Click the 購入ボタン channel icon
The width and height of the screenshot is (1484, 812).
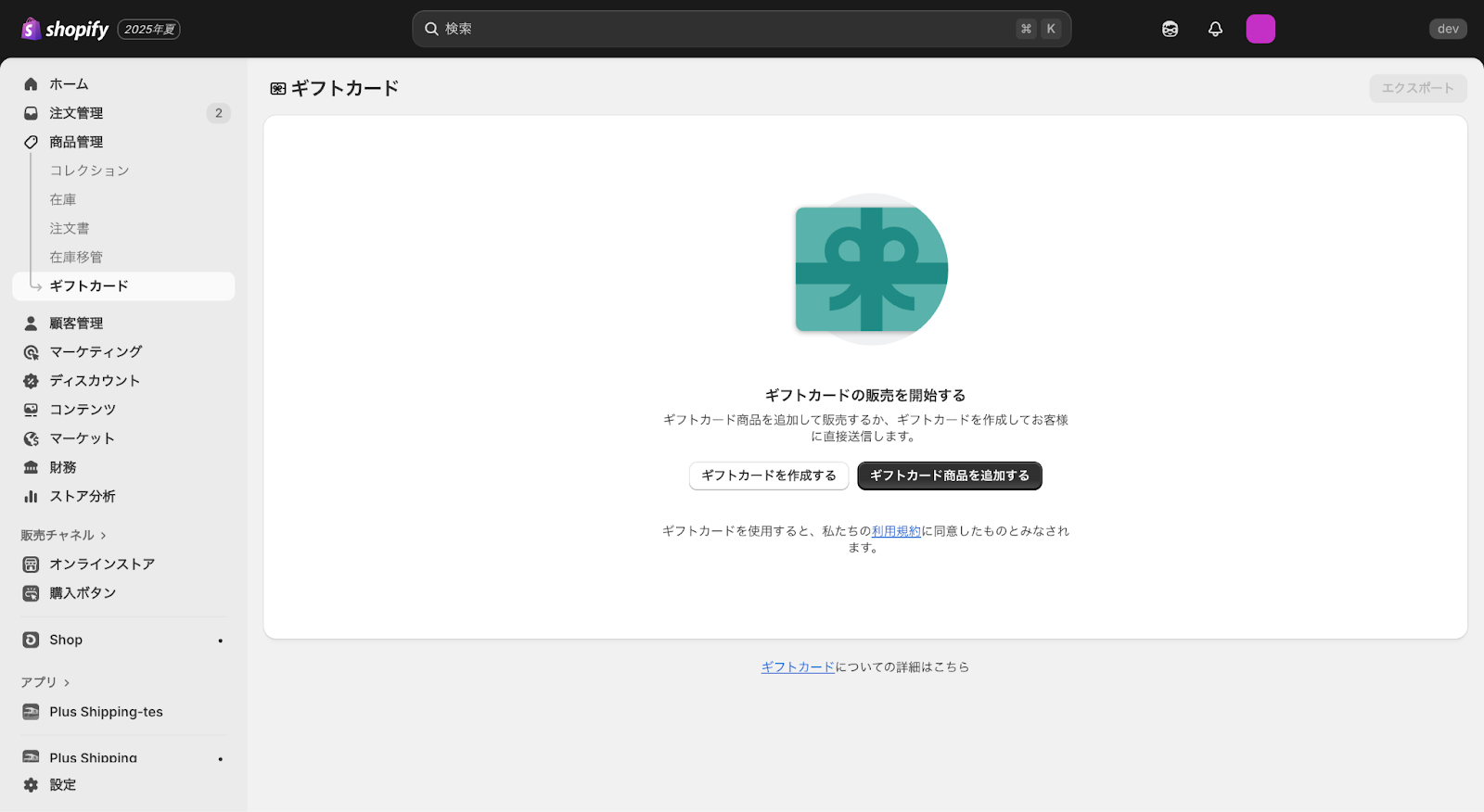31,593
